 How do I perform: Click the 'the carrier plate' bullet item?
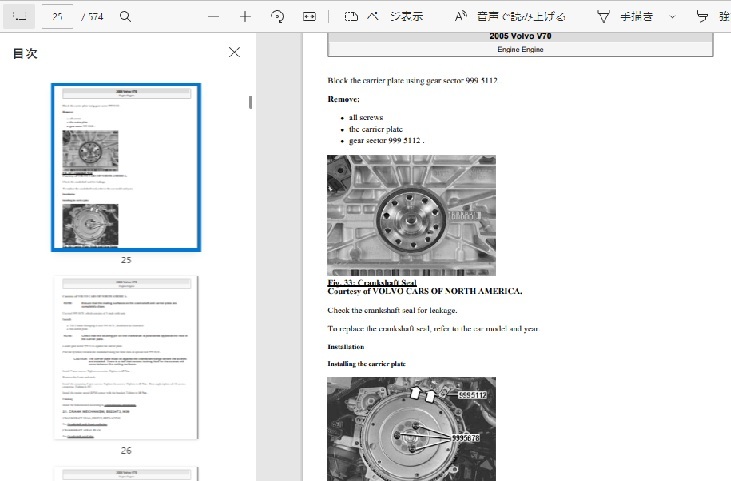click(x=376, y=129)
